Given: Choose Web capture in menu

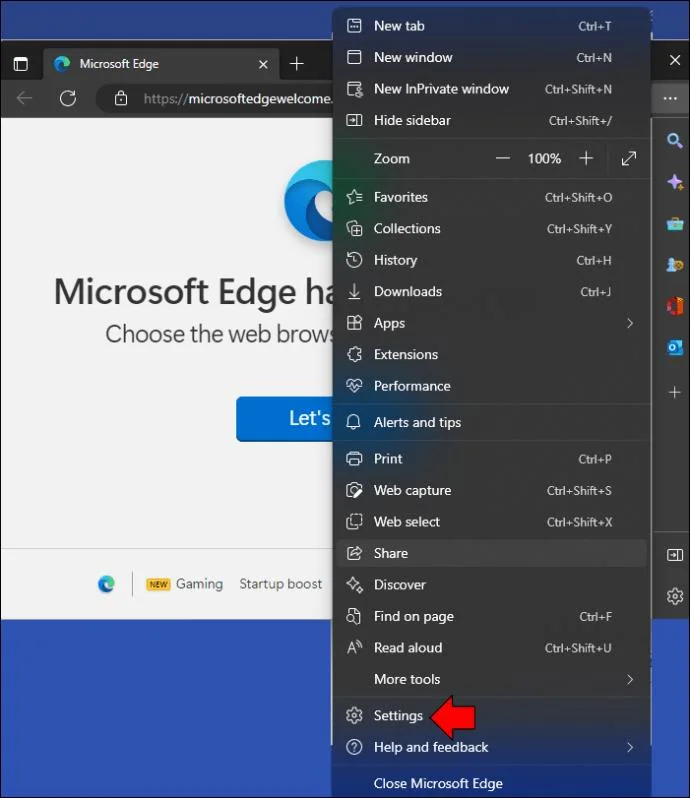Looking at the screenshot, I should (492, 491).
